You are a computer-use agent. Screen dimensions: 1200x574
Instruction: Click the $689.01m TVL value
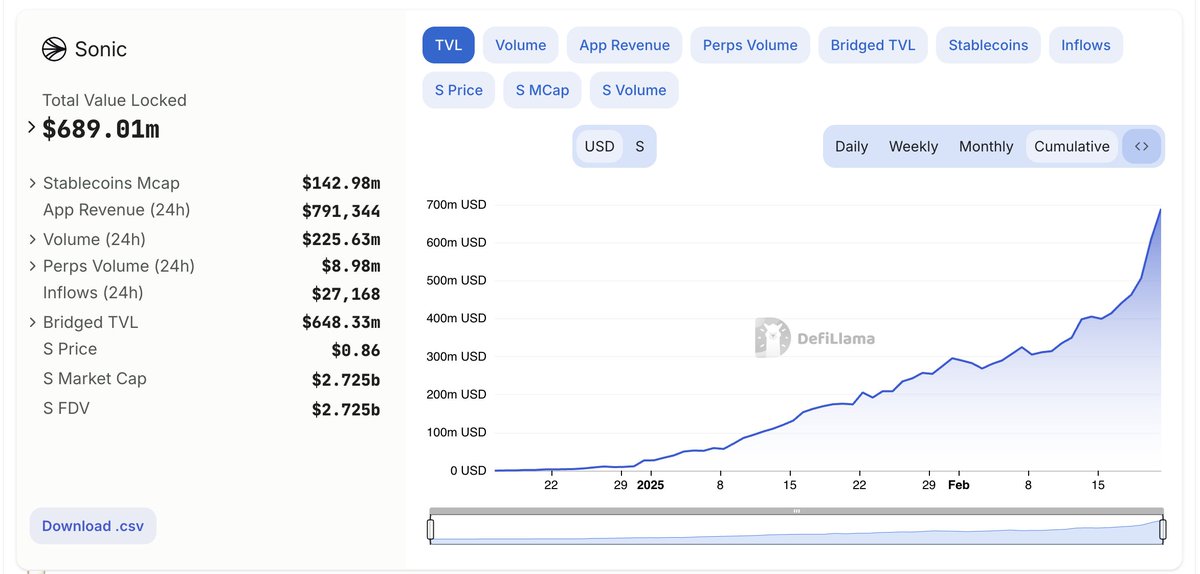(x=101, y=129)
